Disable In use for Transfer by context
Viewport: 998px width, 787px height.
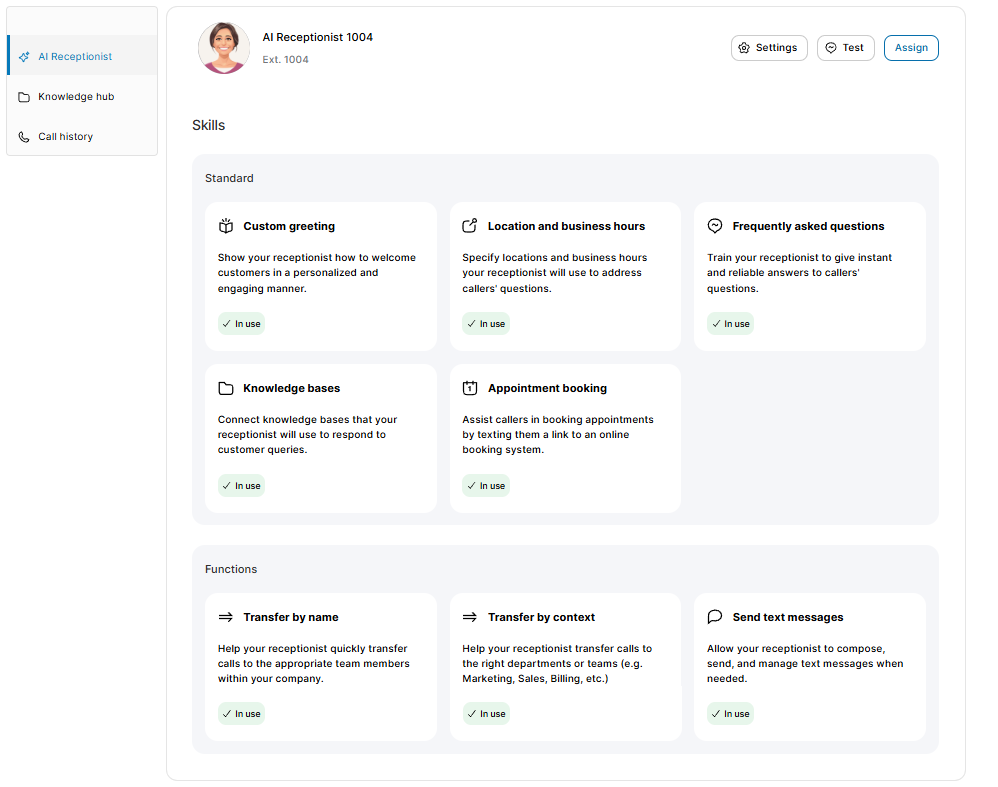point(486,713)
